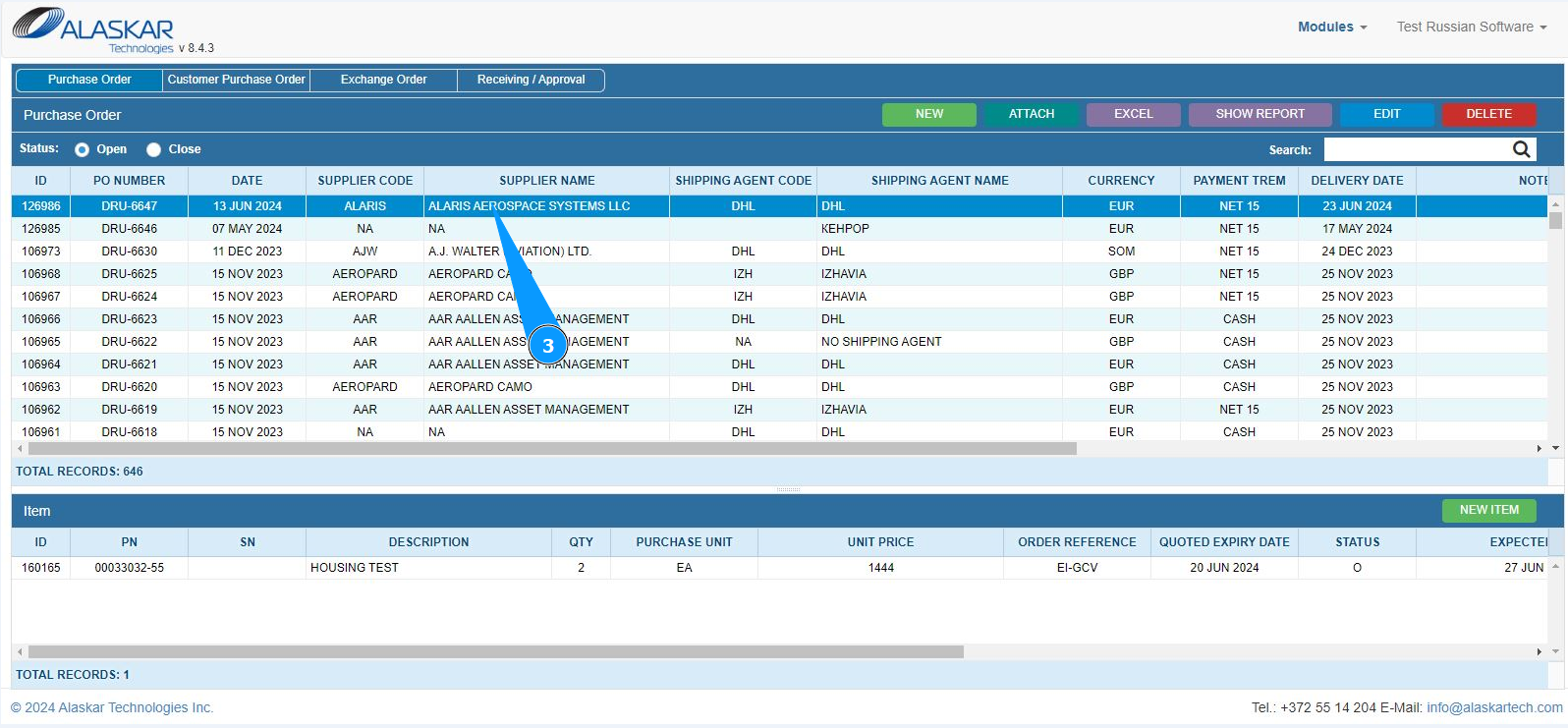Click the search magnifier icon

coord(1521,149)
